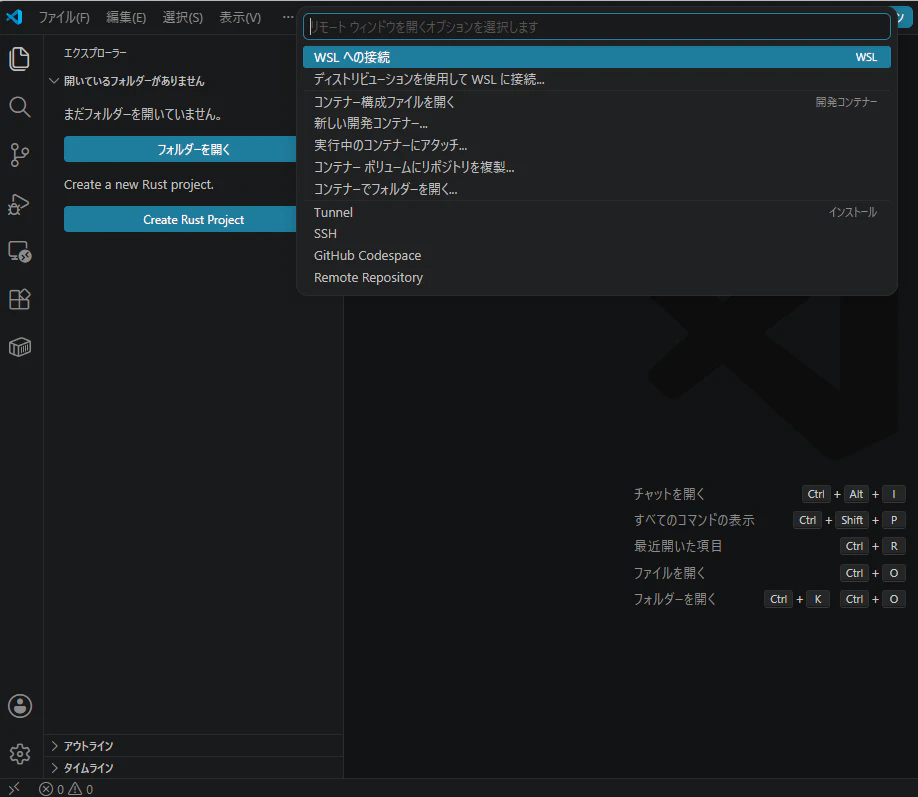Click the Create a new Rust project text
This screenshot has height=797, width=918.
click(139, 185)
